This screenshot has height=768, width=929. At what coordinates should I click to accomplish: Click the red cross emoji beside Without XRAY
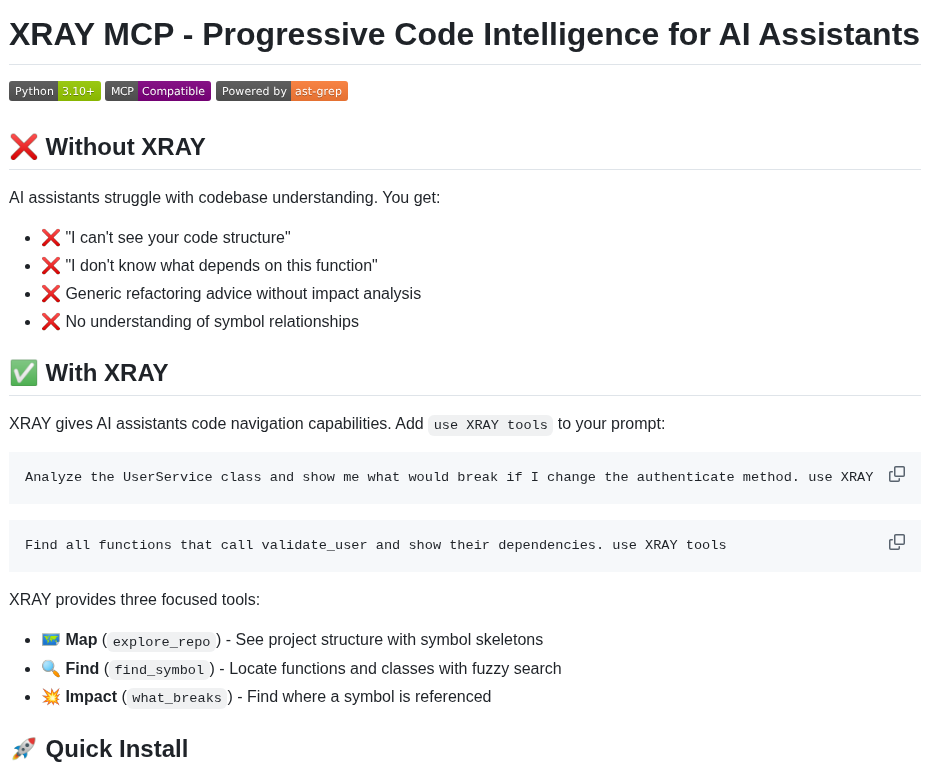[x=24, y=147]
